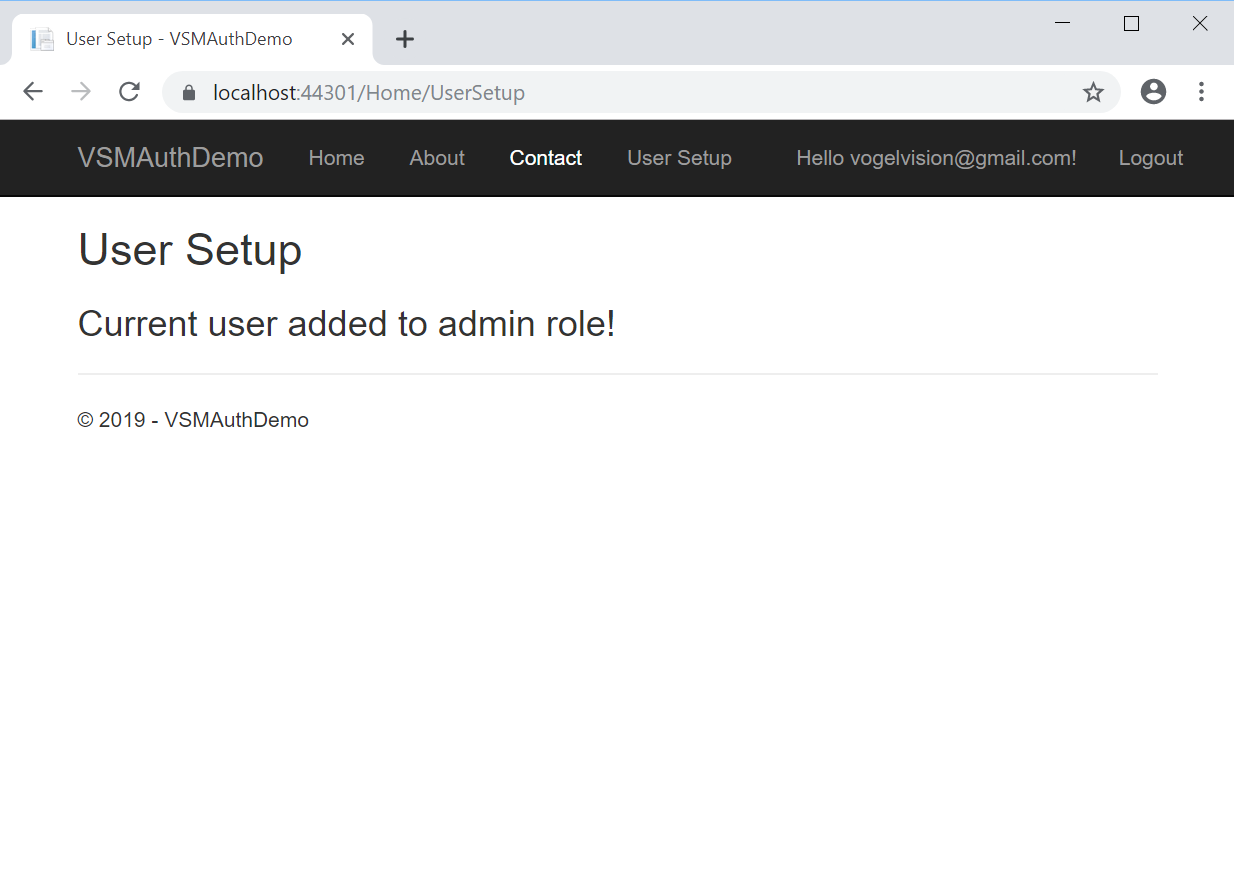Close the User Setup - VSMAuthDemo tab
This screenshot has height=890, width=1234.
click(x=347, y=39)
